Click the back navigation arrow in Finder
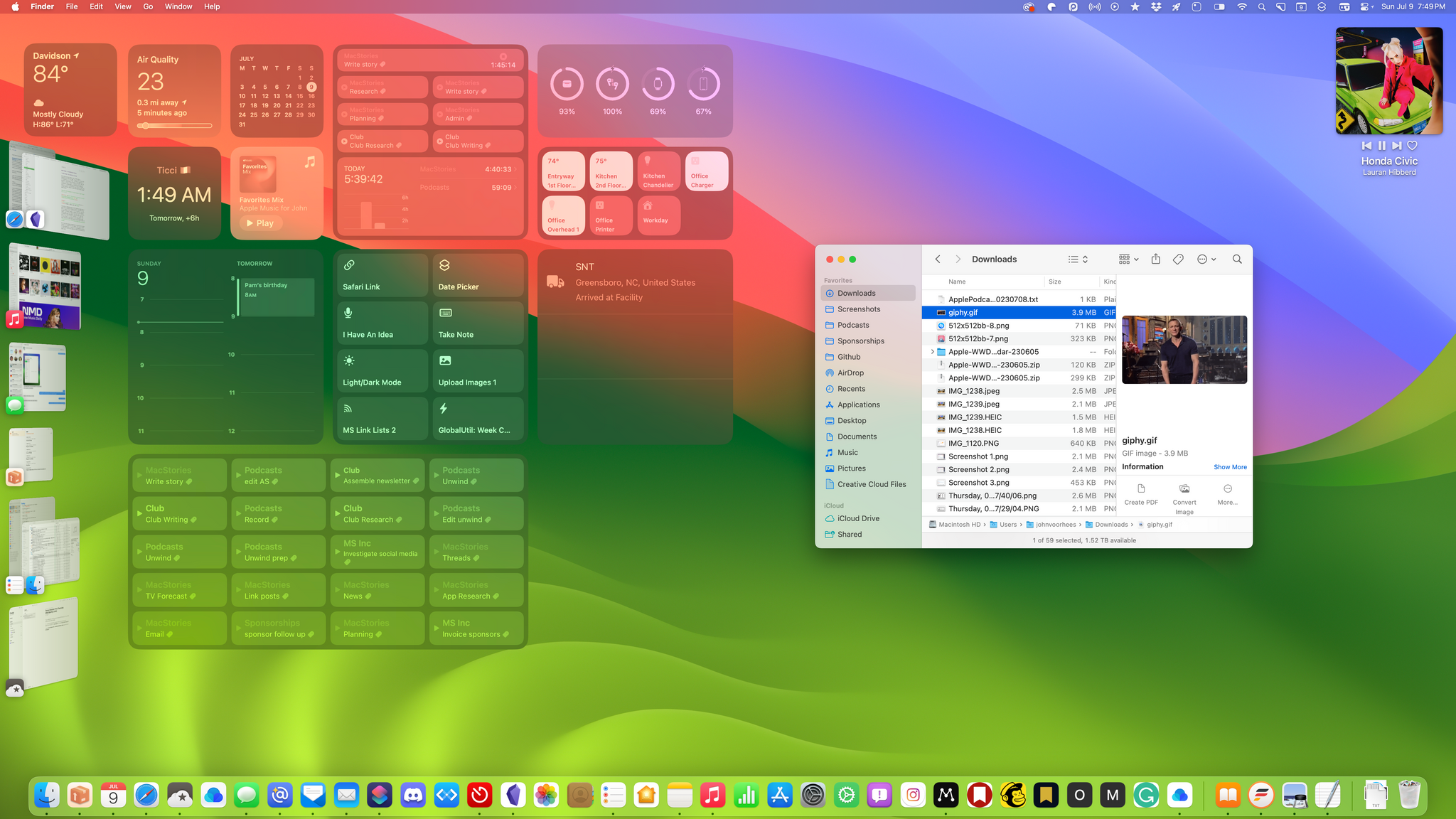This screenshot has height=819, width=1456. click(x=937, y=259)
